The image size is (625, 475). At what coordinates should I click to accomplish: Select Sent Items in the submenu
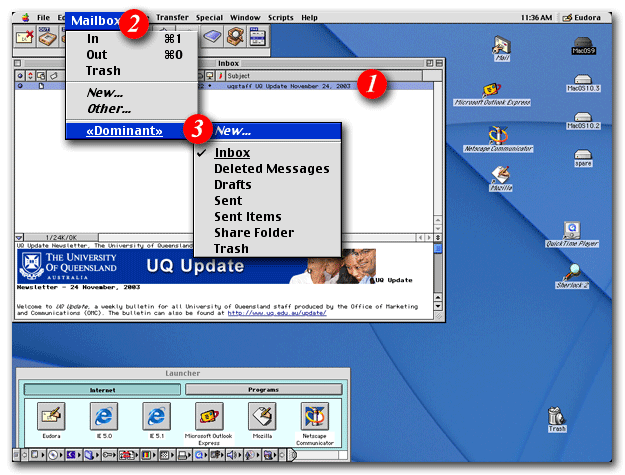coord(248,217)
